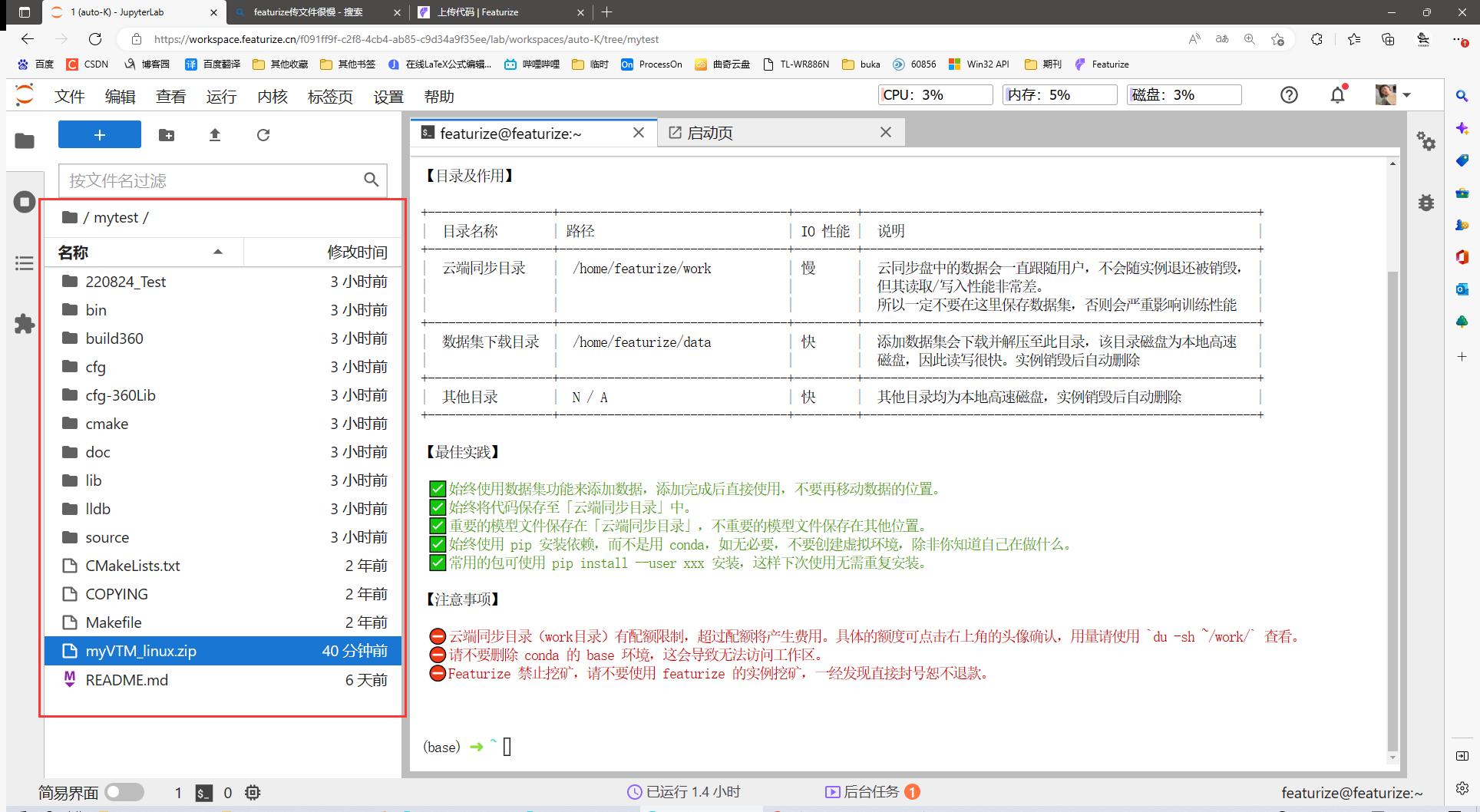Image resolution: width=1480 pixels, height=812 pixels.
Task: Select the source folder
Action: (x=223, y=537)
